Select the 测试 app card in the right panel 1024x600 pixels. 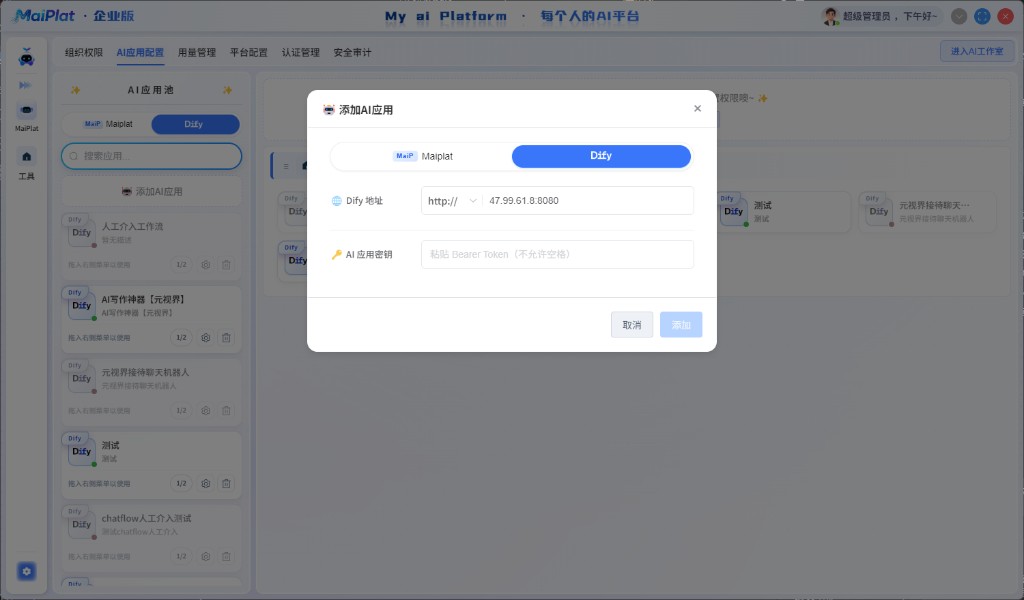tap(783, 212)
